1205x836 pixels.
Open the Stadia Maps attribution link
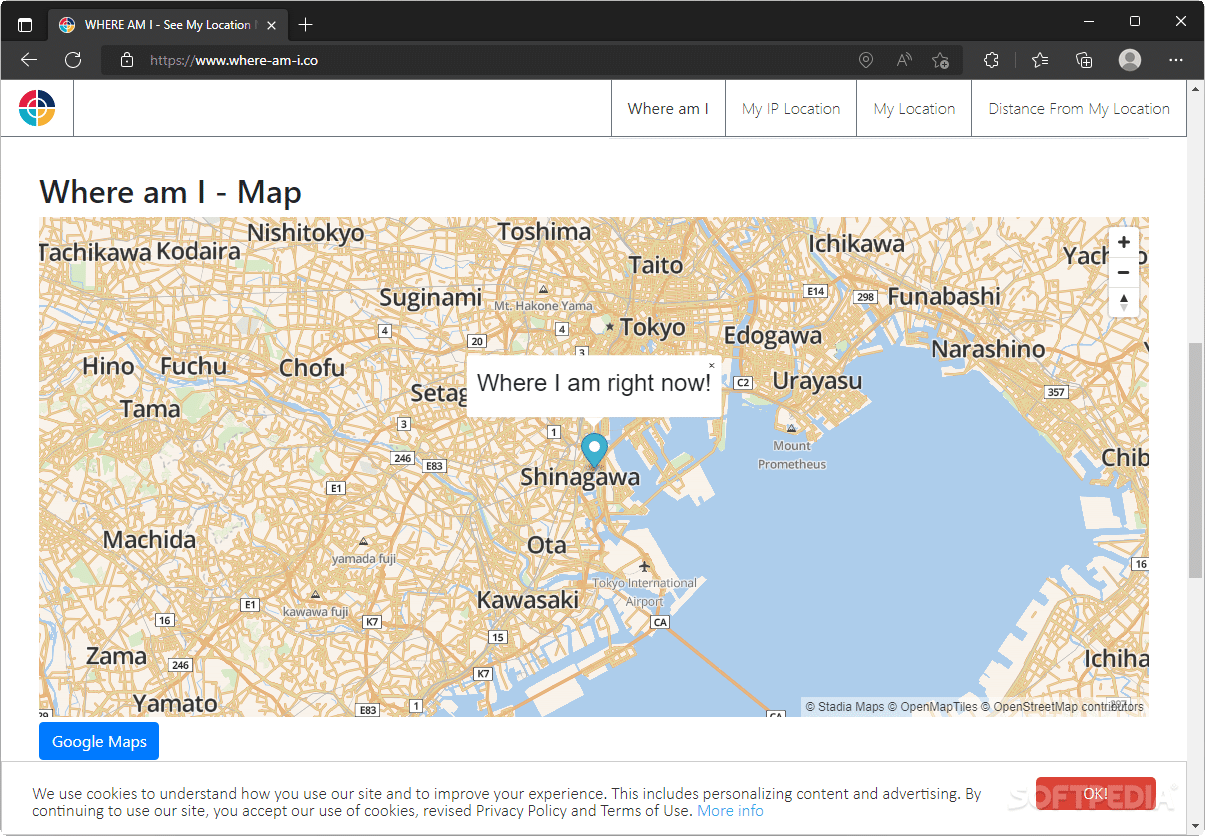845,707
